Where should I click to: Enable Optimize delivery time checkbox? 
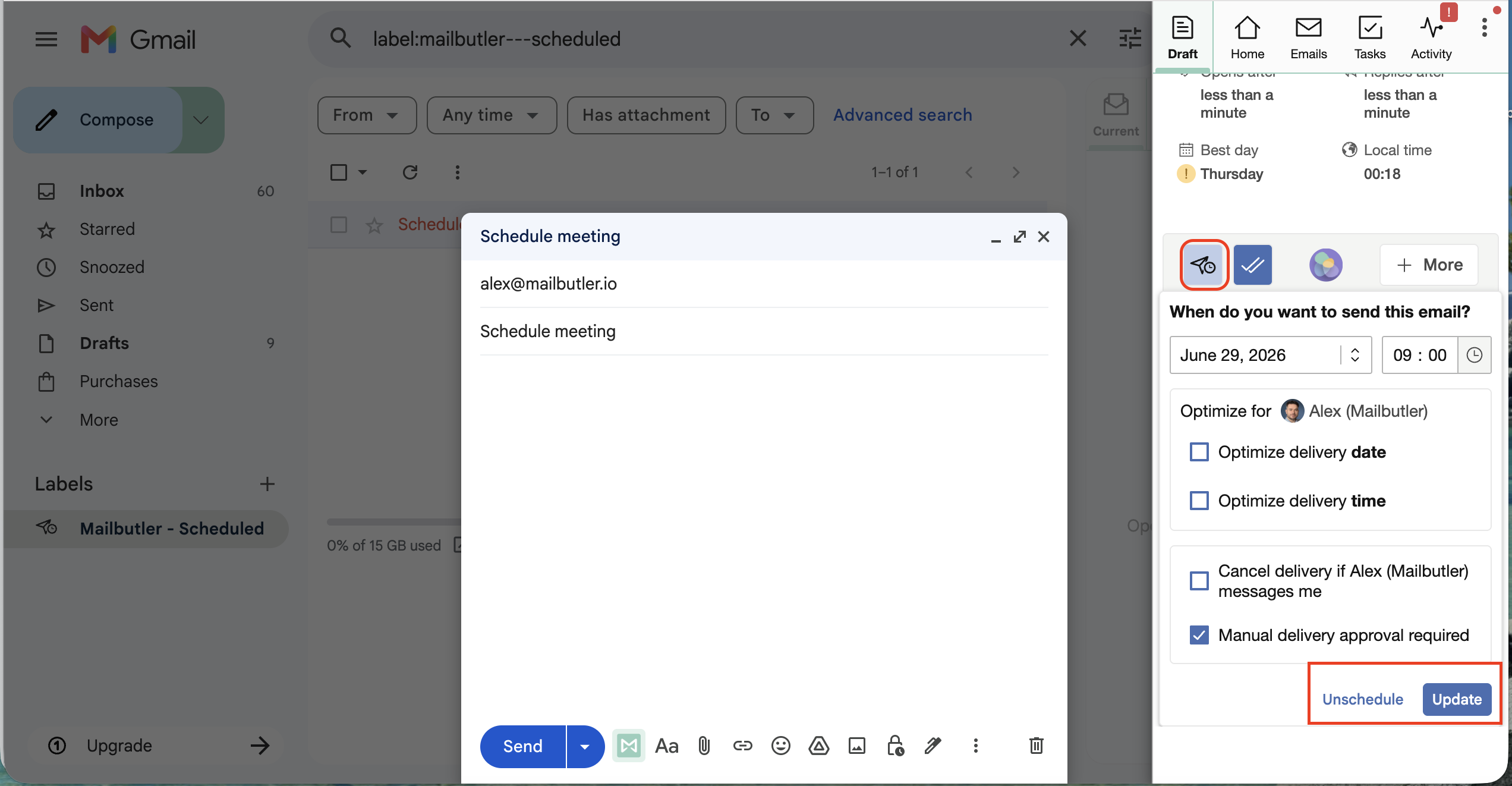tap(1199, 501)
